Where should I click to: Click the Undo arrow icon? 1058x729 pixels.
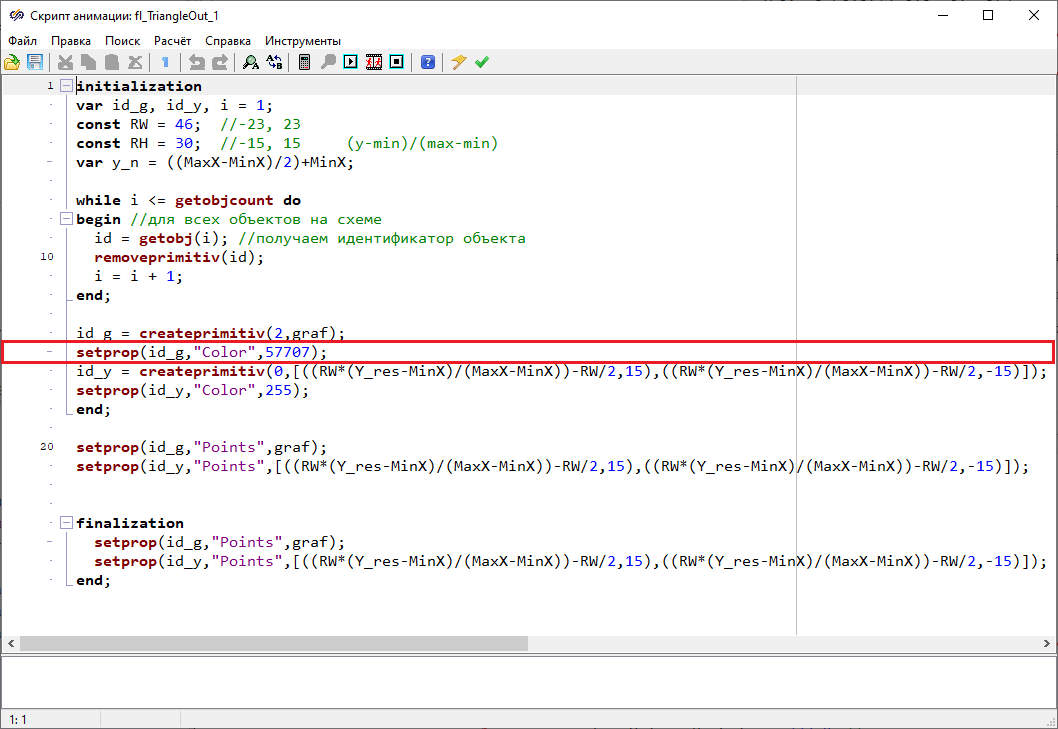[197, 62]
